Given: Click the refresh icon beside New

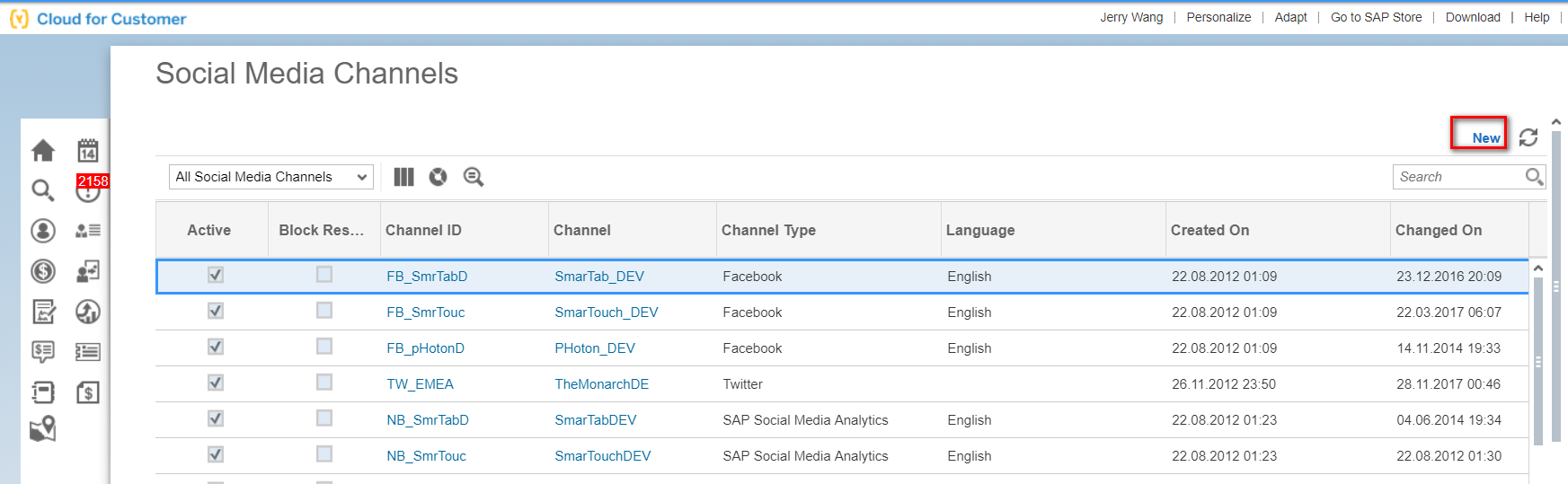Looking at the screenshot, I should pyautogui.click(x=1528, y=137).
